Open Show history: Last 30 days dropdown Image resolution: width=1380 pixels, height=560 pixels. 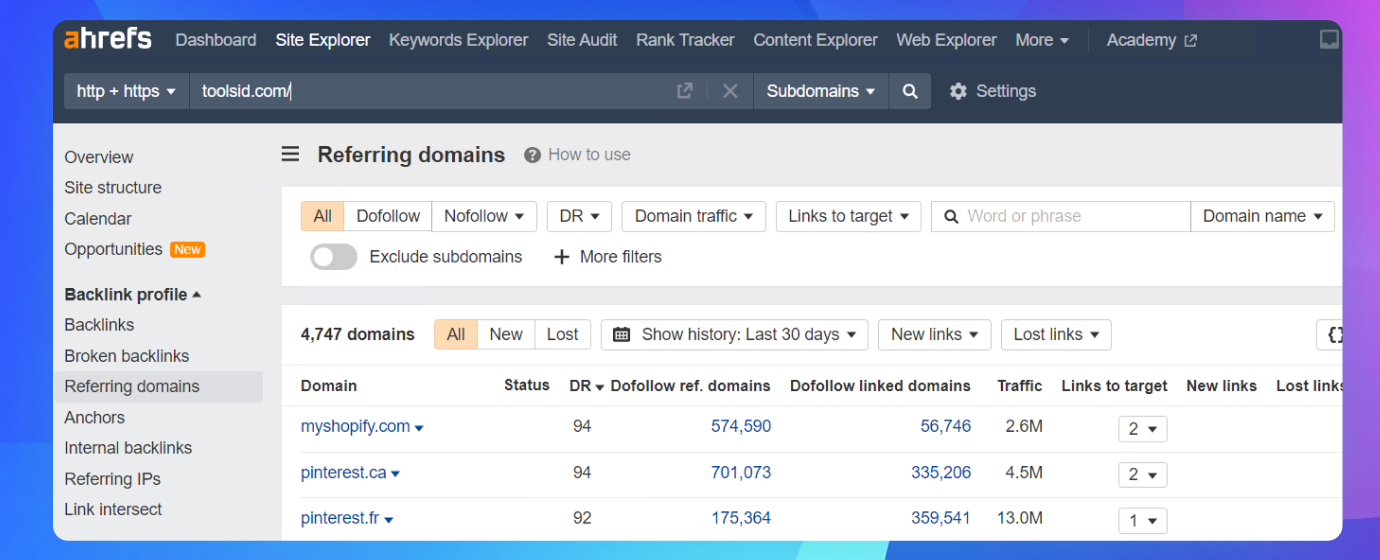point(734,335)
